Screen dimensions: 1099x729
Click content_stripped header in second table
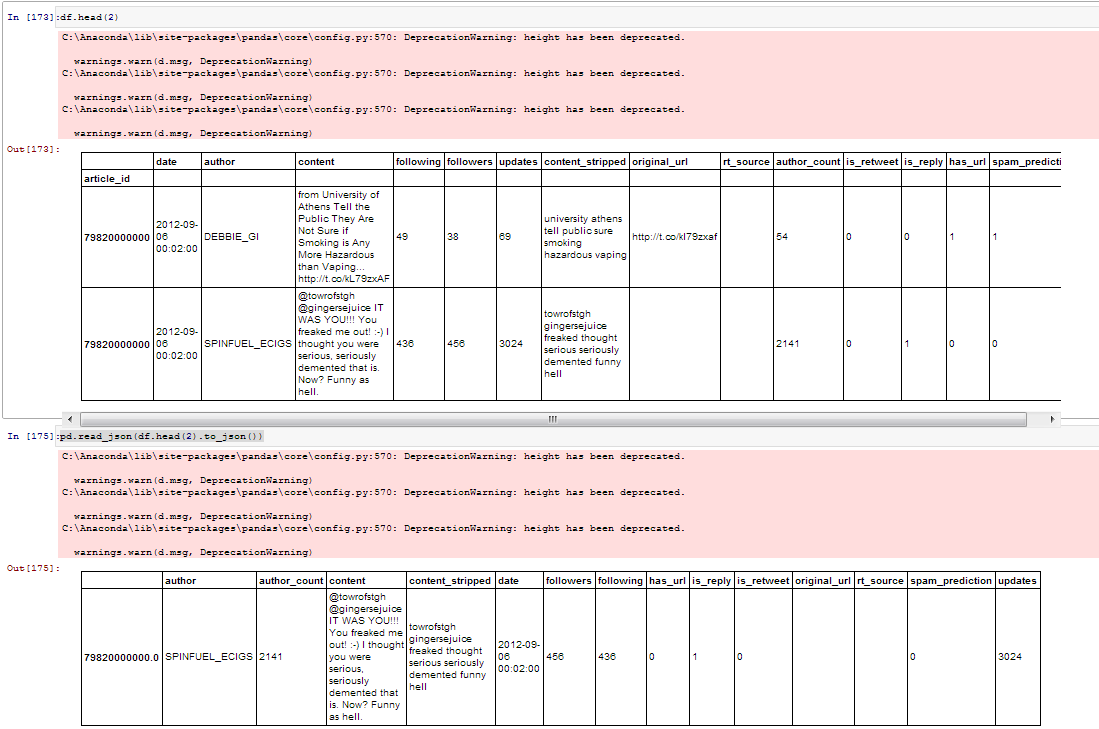click(x=451, y=580)
